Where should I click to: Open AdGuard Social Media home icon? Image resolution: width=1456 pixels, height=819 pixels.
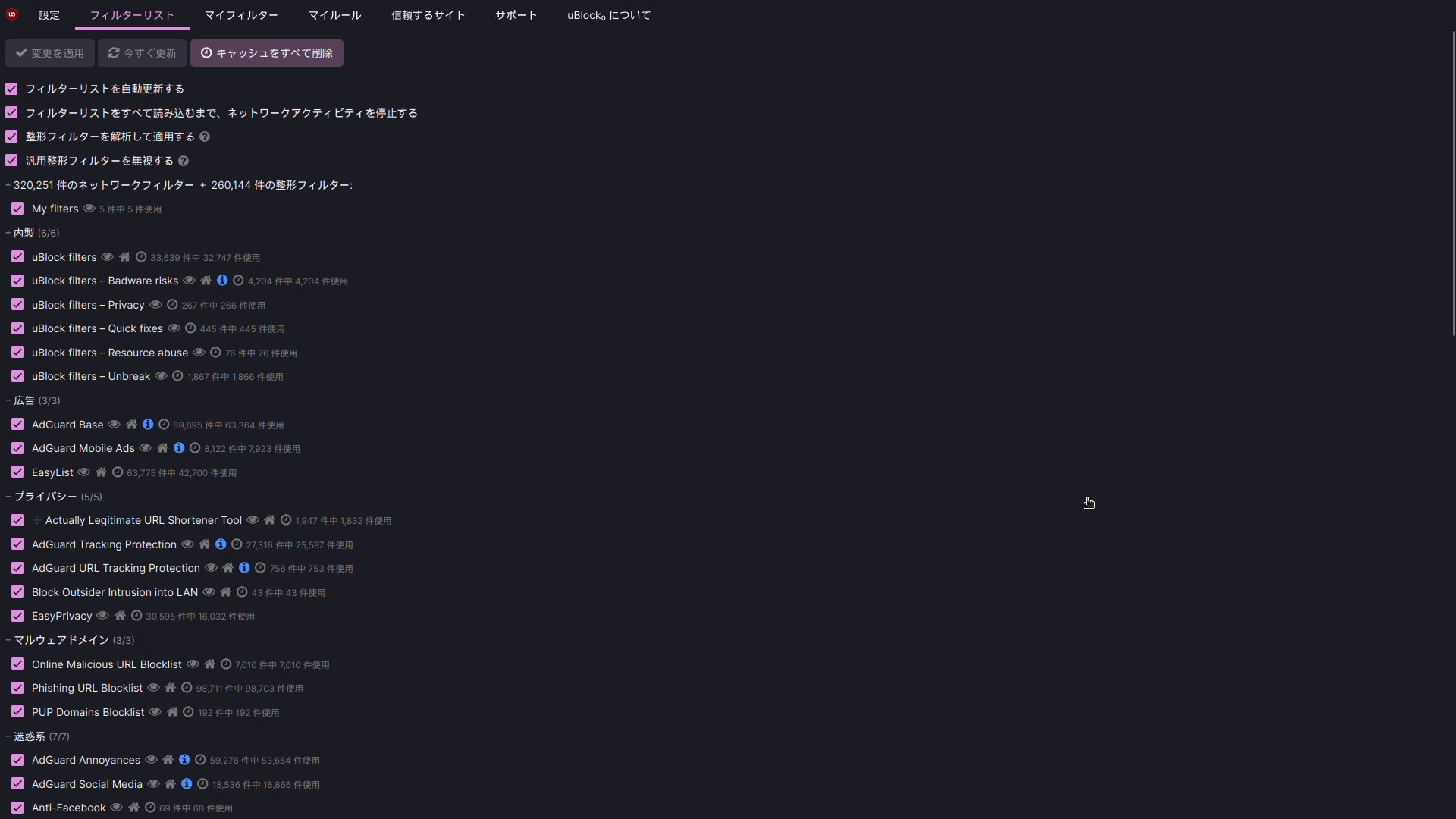coord(170,784)
